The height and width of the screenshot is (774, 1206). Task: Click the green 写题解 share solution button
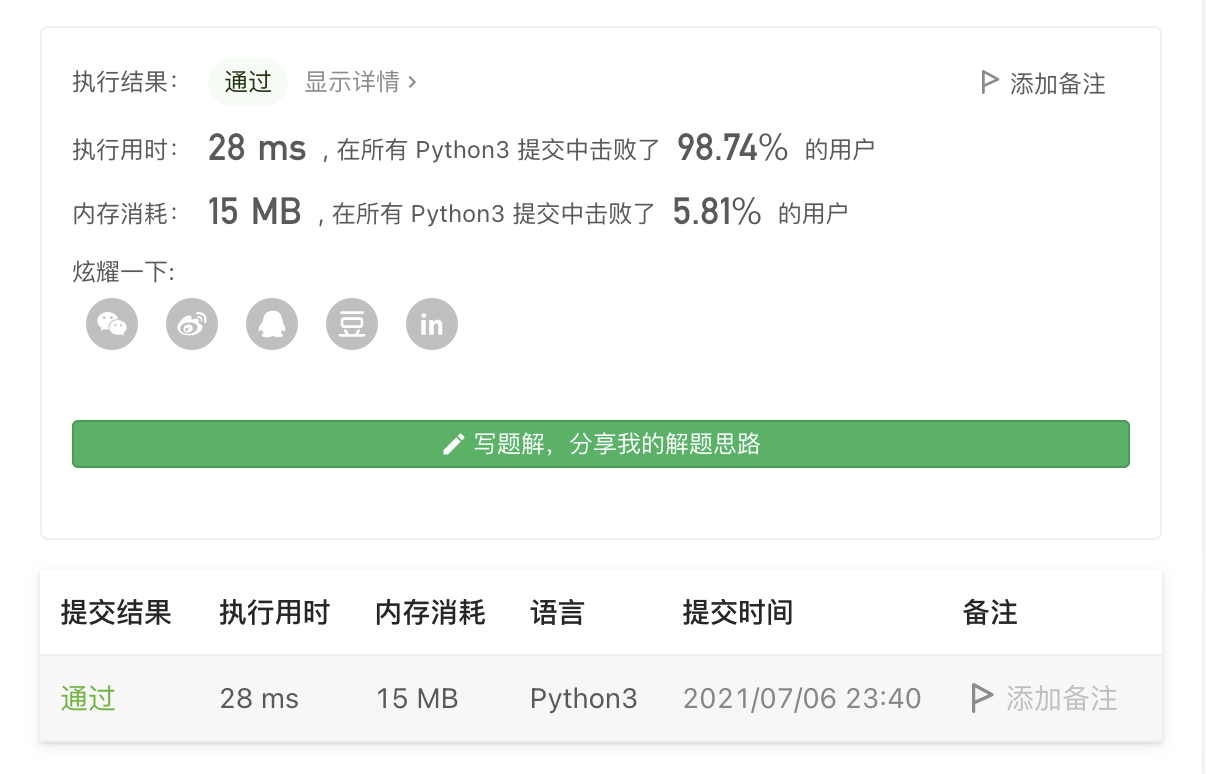coord(600,444)
